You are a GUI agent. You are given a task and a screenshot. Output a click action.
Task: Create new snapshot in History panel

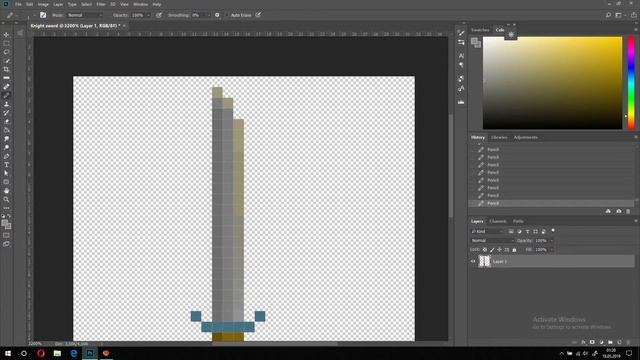tap(618, 211)
